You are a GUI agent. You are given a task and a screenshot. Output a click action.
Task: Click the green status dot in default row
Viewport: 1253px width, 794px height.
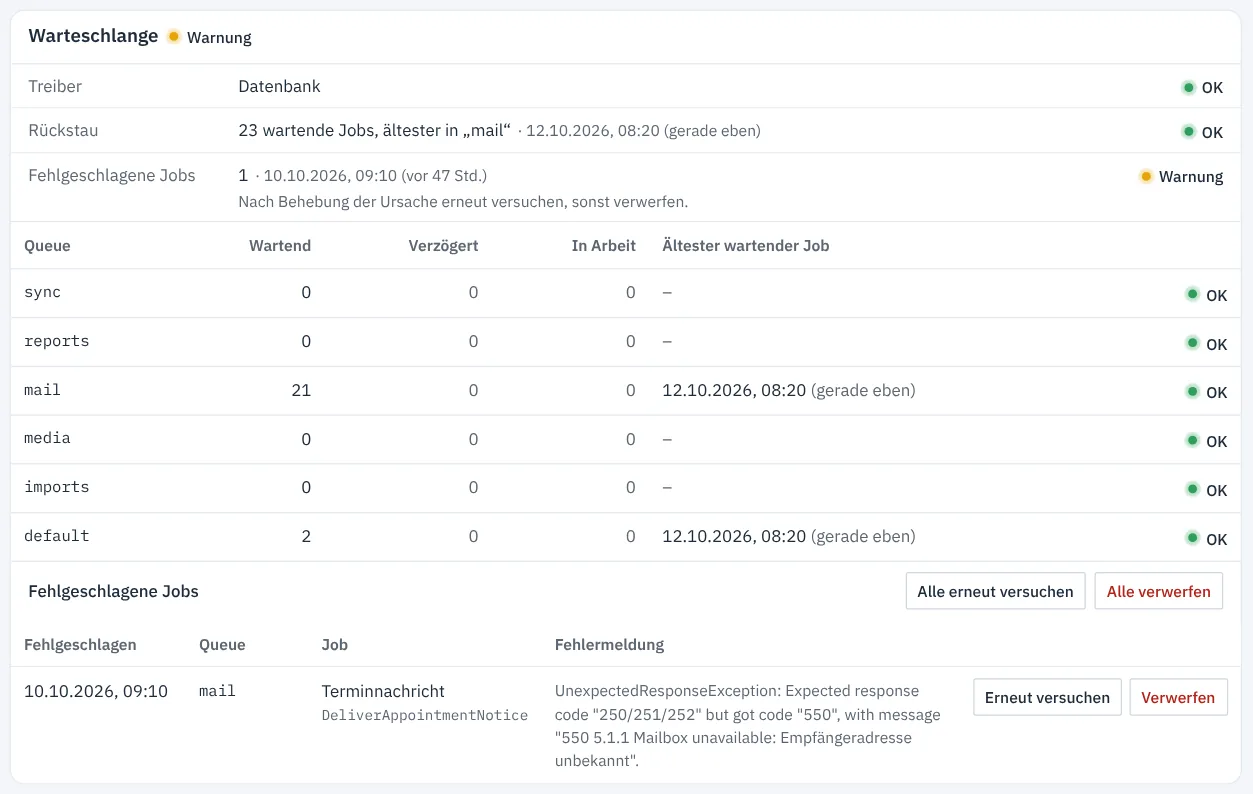[1192, 538]
